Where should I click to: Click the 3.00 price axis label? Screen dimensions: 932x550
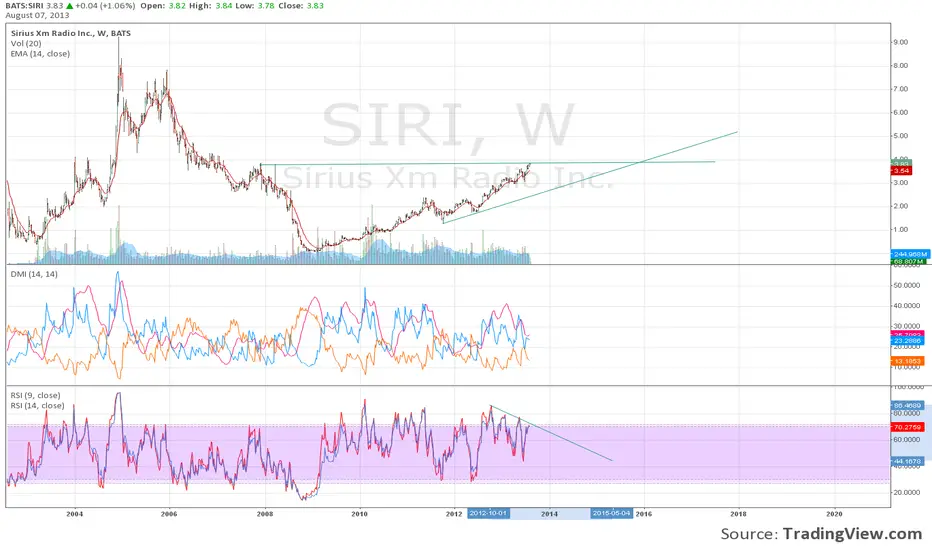pyautogui.click(x=900, y=183)
